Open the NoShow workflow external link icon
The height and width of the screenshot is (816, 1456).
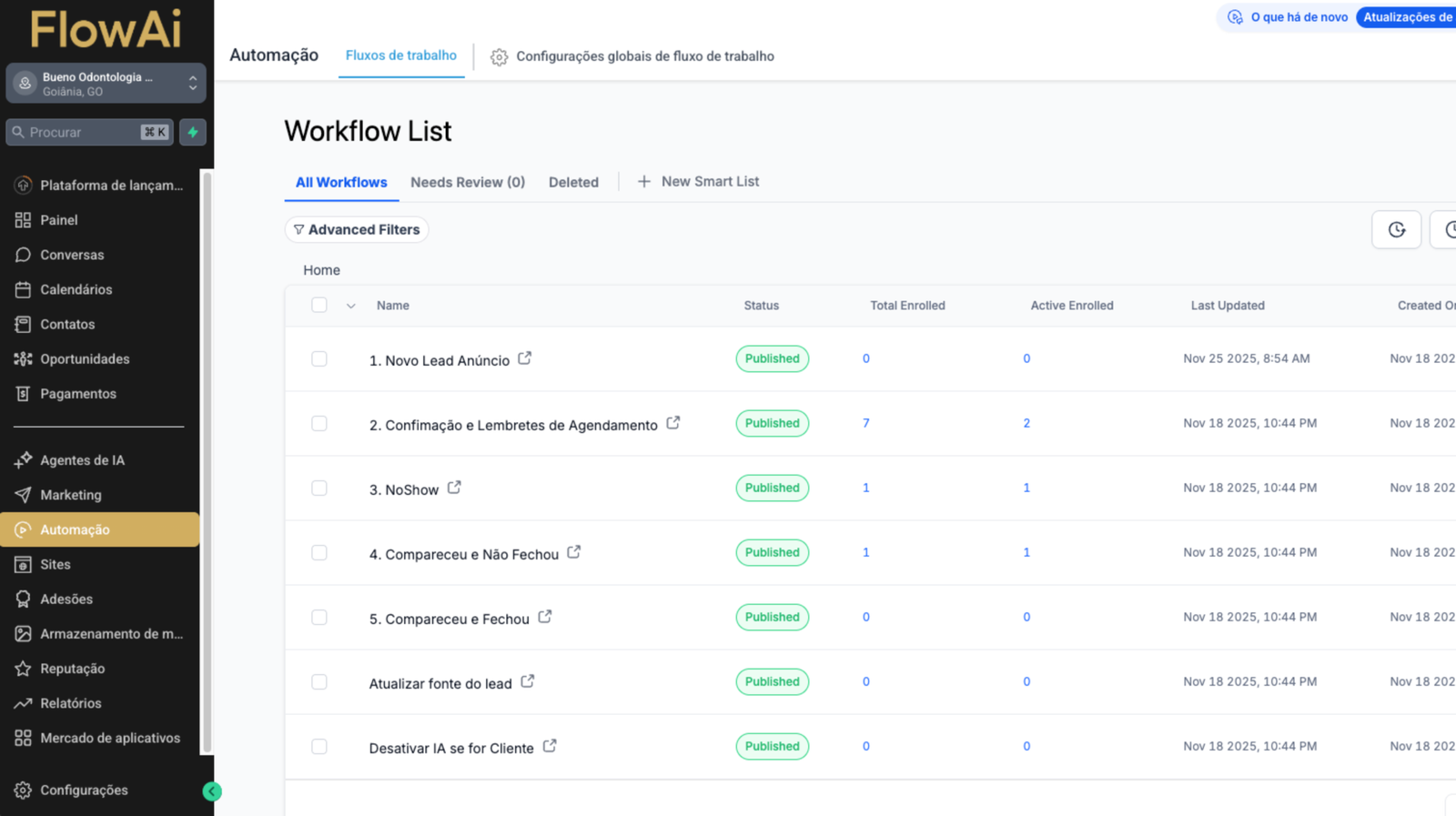454,488
